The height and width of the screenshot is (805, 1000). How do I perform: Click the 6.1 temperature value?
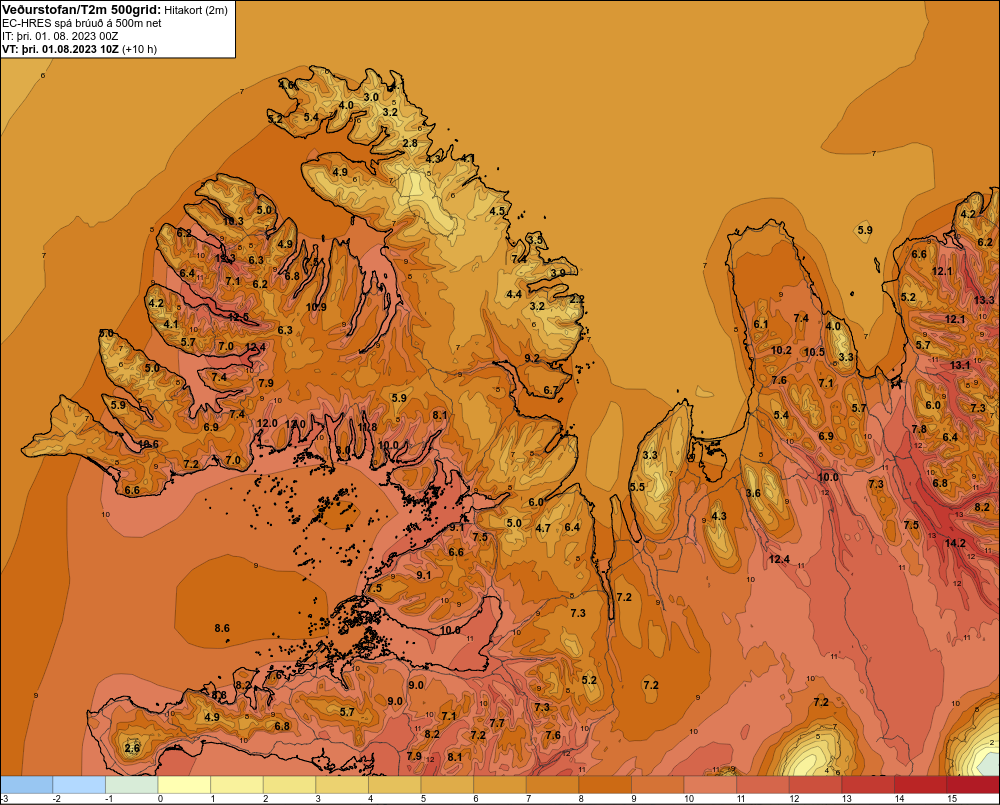[761, 324]
